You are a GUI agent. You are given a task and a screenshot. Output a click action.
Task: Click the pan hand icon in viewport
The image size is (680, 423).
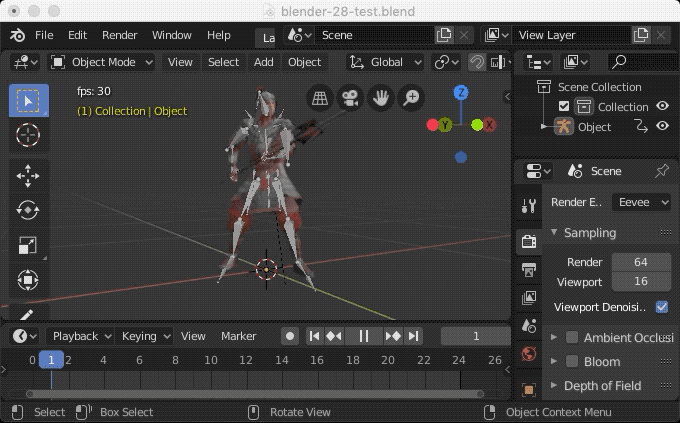(380, 98)
